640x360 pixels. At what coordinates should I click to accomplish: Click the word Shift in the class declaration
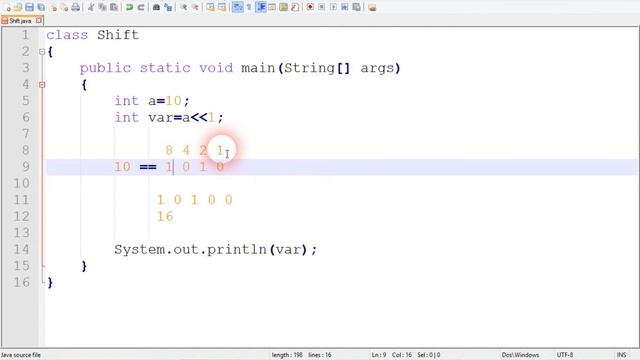click(x=118, y=35)
